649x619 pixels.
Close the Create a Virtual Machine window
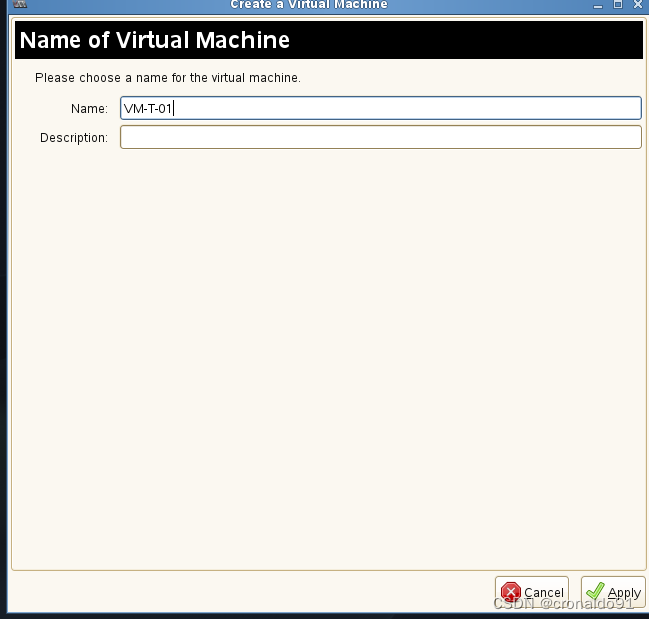click(638, 5)
